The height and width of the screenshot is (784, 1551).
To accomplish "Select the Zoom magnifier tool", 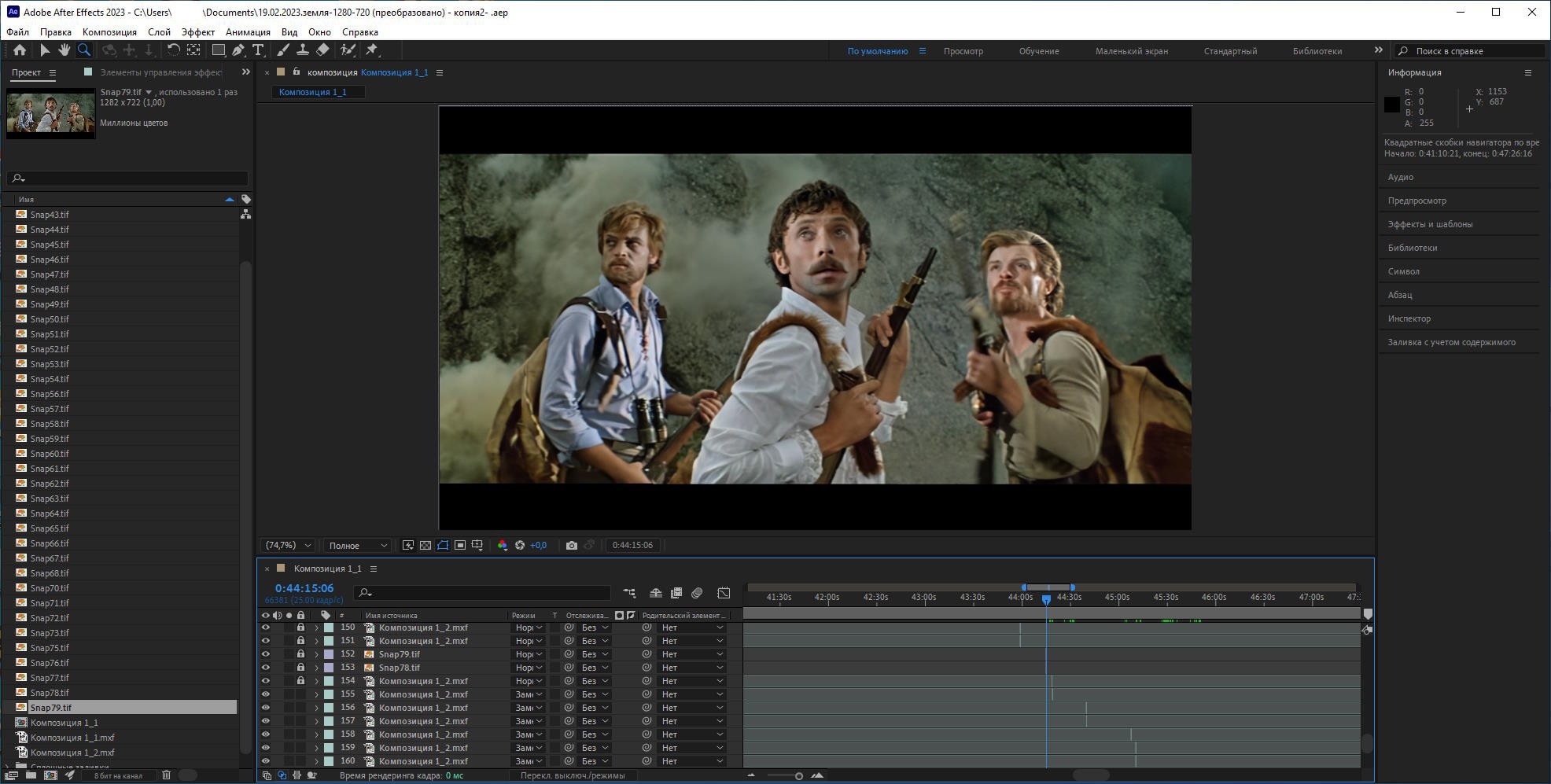I will 83,50.
